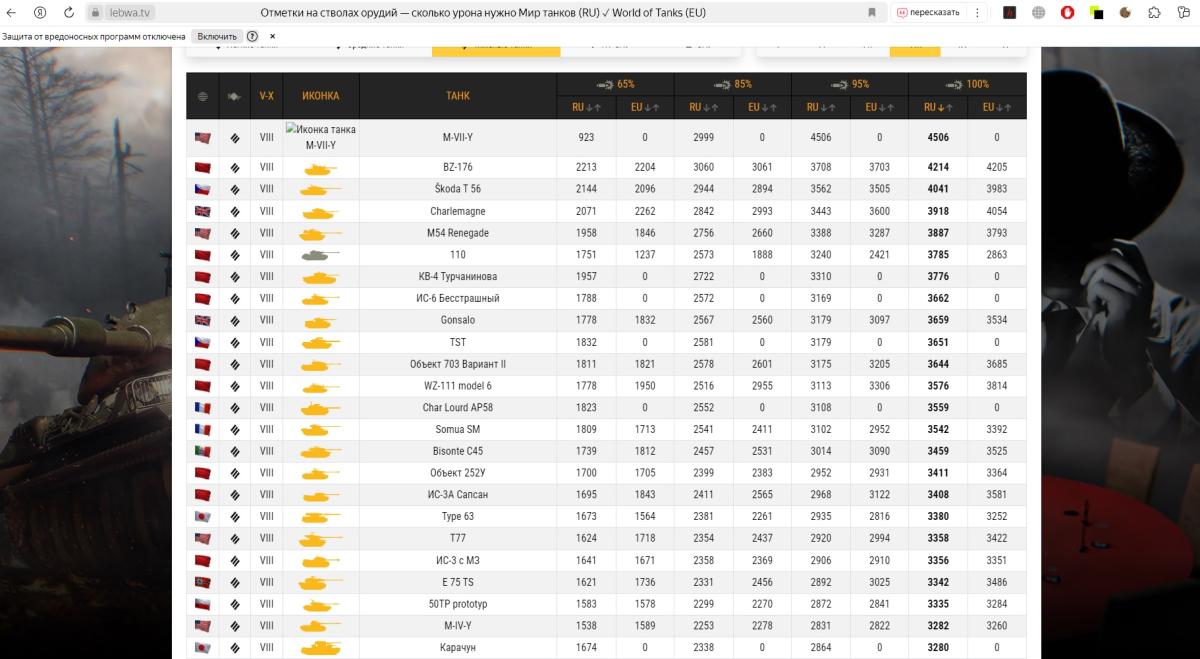Open the puzzle-piece extensions menu
Screen dimensions: 1200x659
coord(1155,13)
